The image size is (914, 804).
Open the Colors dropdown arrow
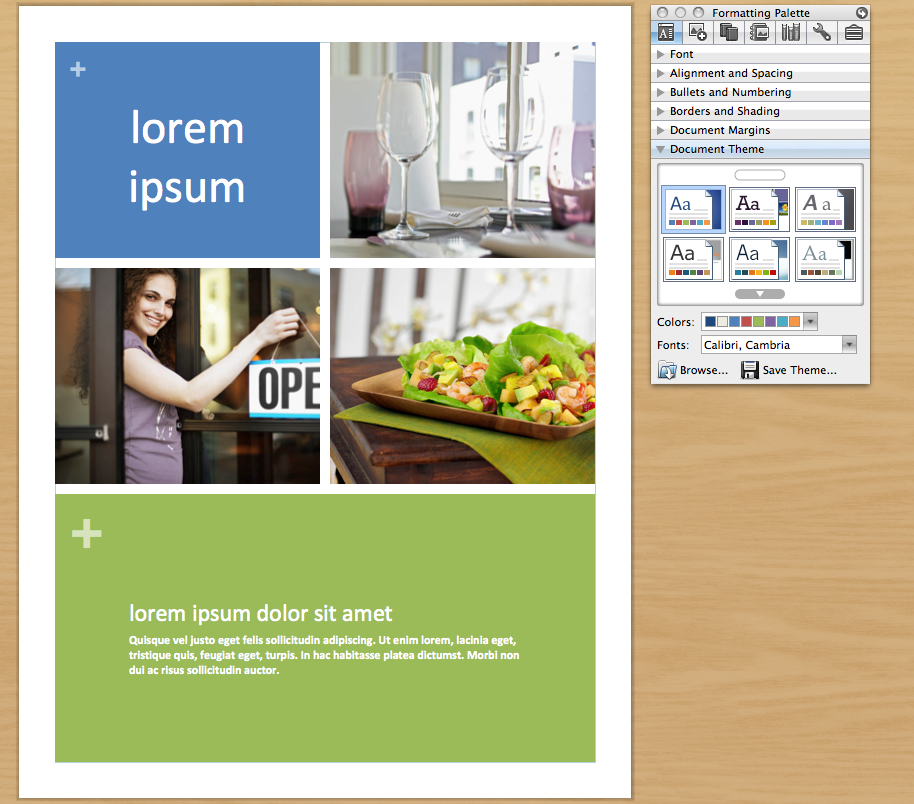[x=810, y=321]
